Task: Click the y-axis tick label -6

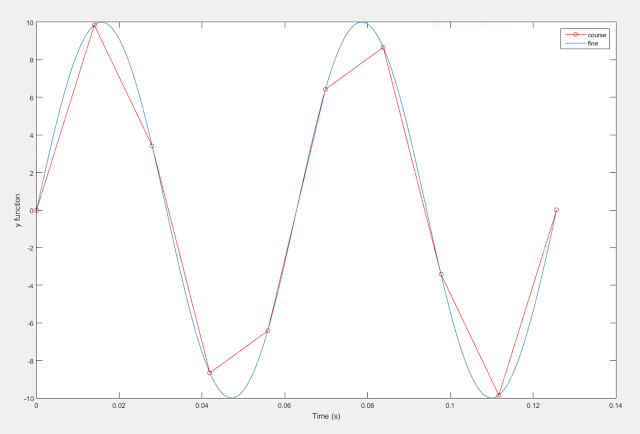Action: pyautogui.click(x=30, y=323)
